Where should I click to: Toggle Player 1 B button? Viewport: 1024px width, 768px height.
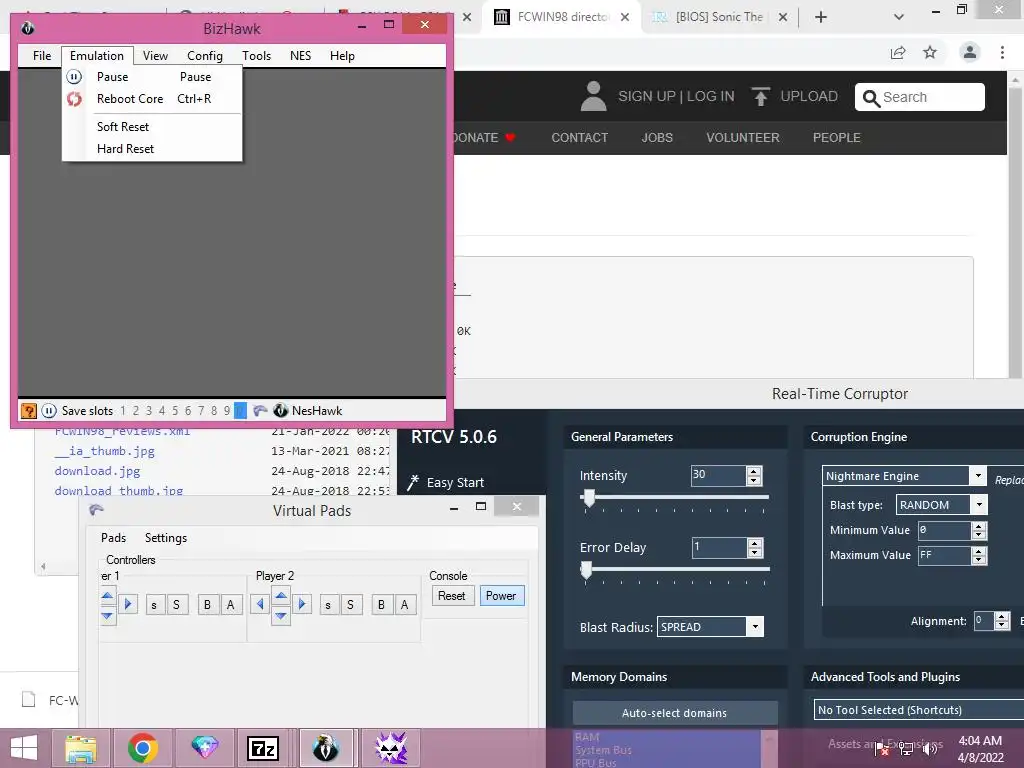[x=207, y=605]
